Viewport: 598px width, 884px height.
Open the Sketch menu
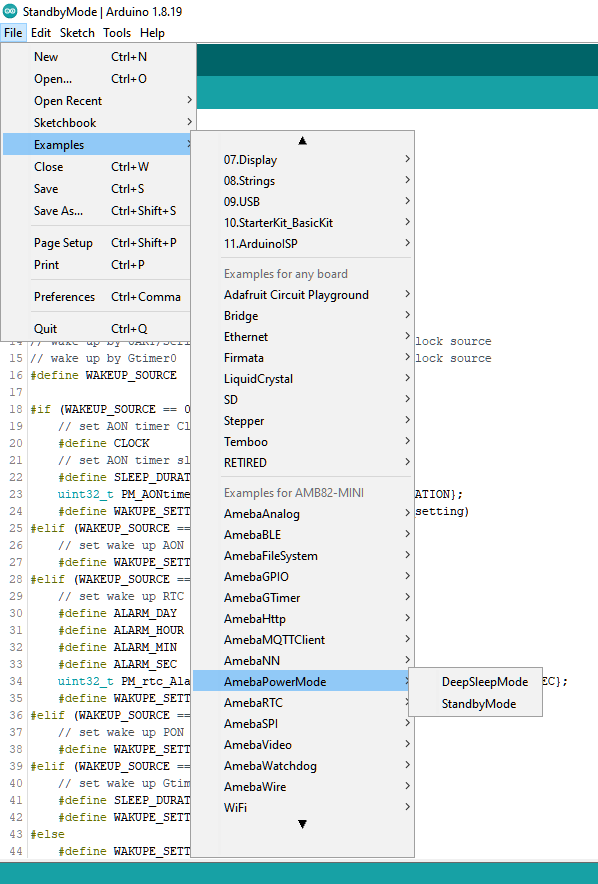click(x=77, y=33)
